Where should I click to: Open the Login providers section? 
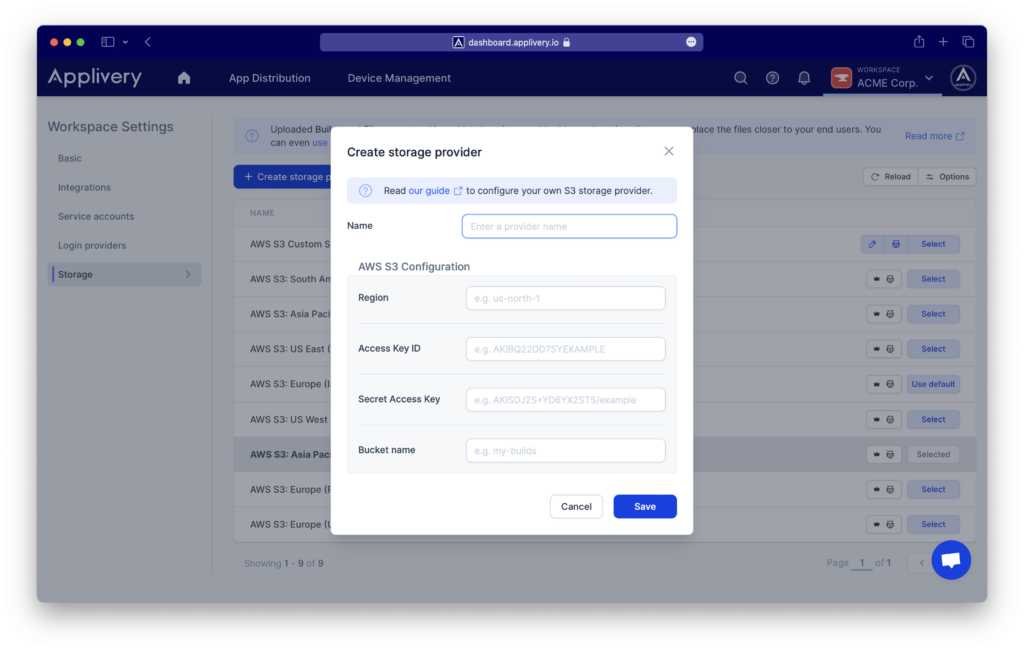92,246
